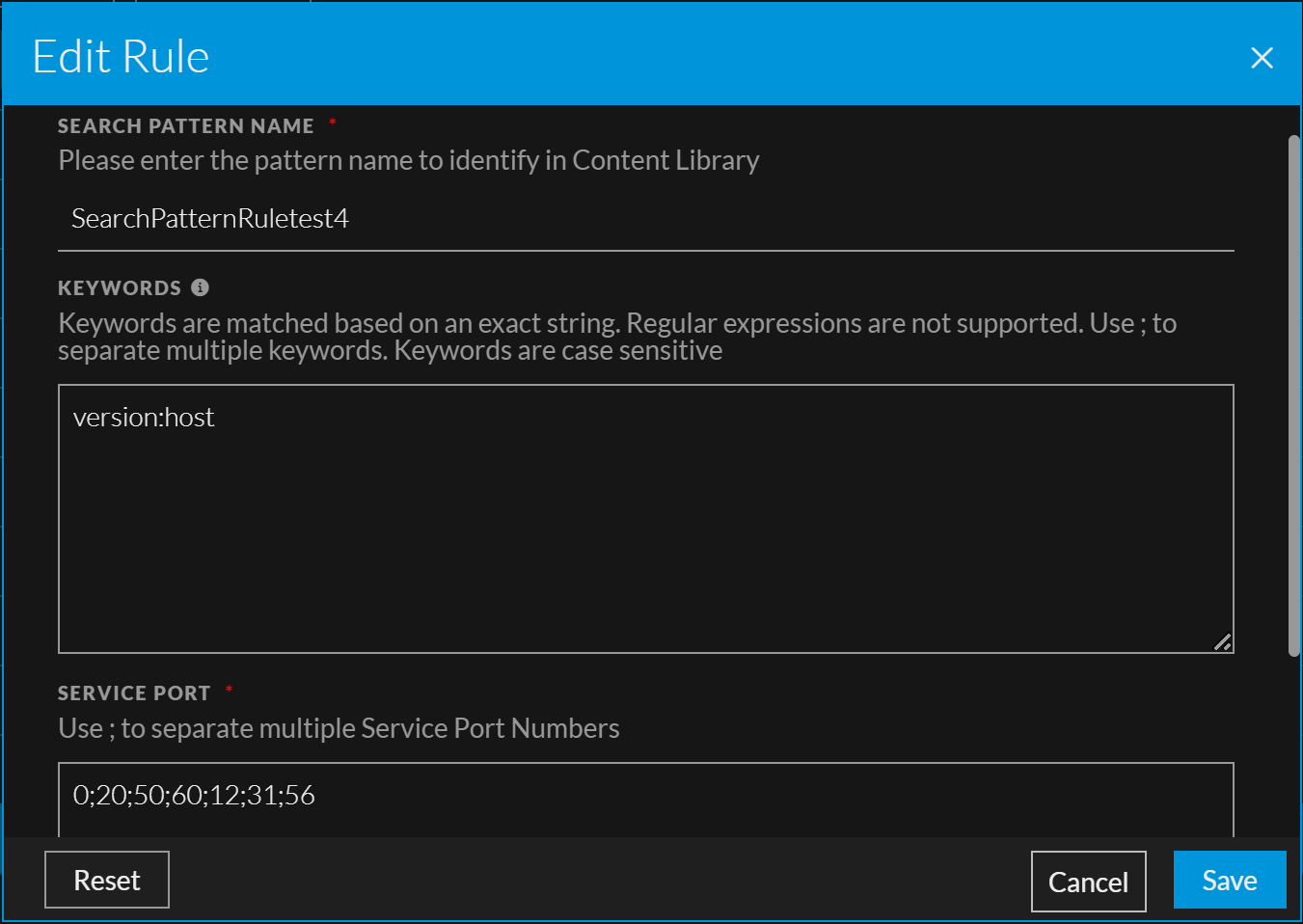
Task: Save the rule changes
Action: click(x=1229, y=880)
